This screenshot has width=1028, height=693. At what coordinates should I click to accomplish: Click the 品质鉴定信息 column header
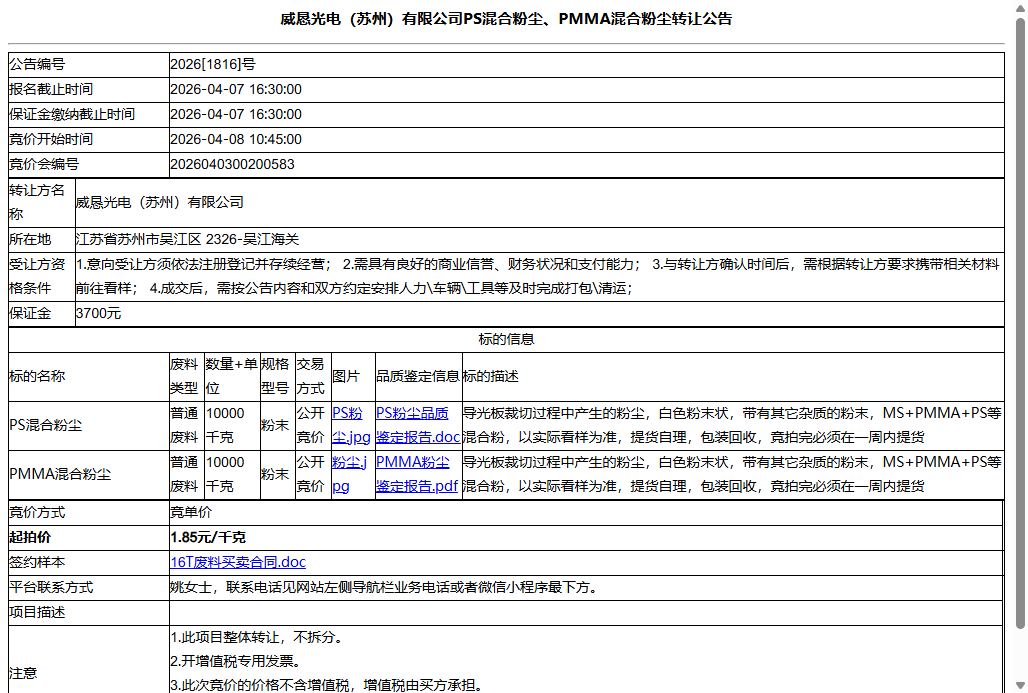pyautogui.click(x=418, y=376)
